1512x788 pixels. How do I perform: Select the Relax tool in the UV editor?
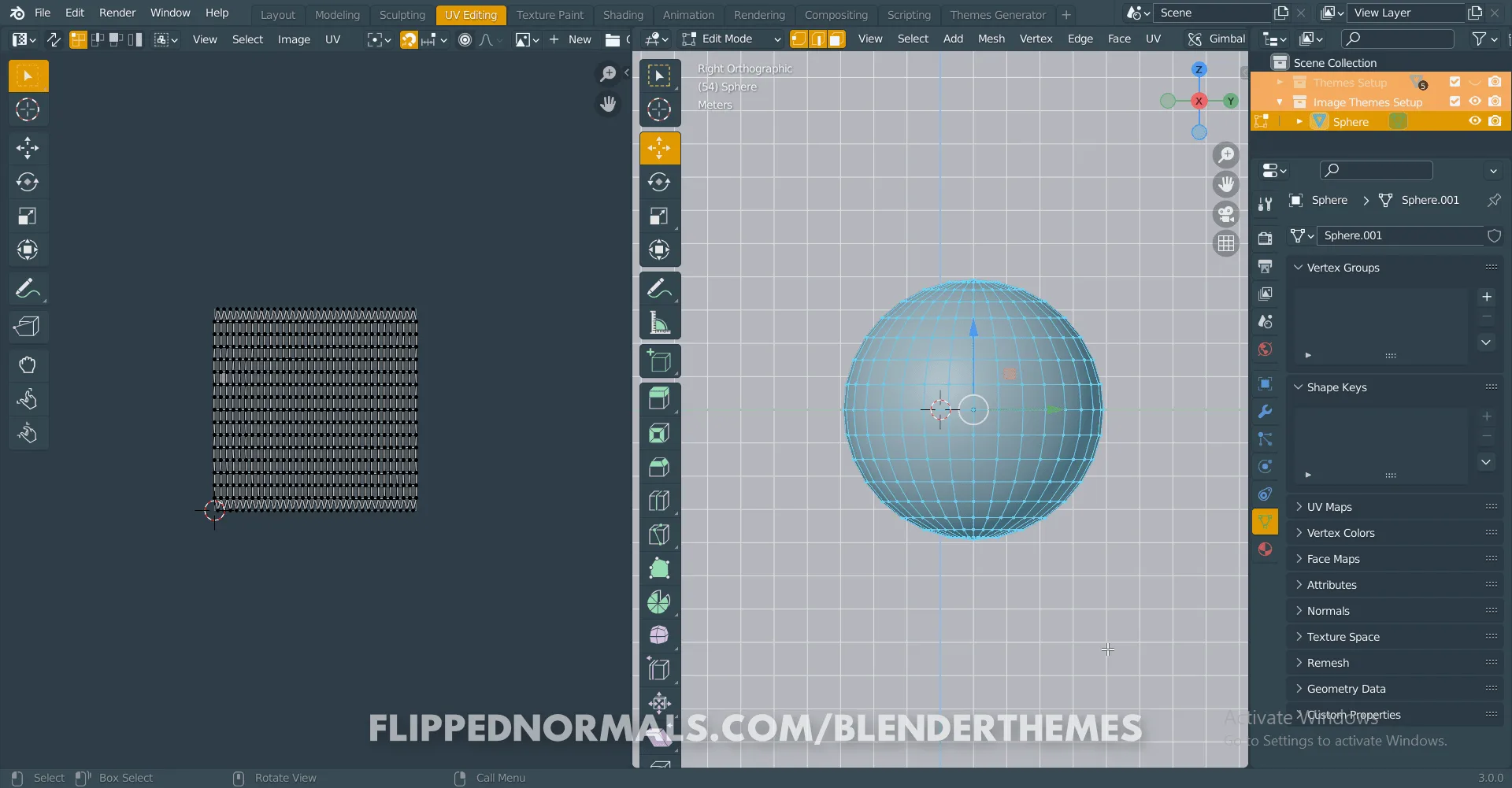pyautogui.click(x=28, y=399)
